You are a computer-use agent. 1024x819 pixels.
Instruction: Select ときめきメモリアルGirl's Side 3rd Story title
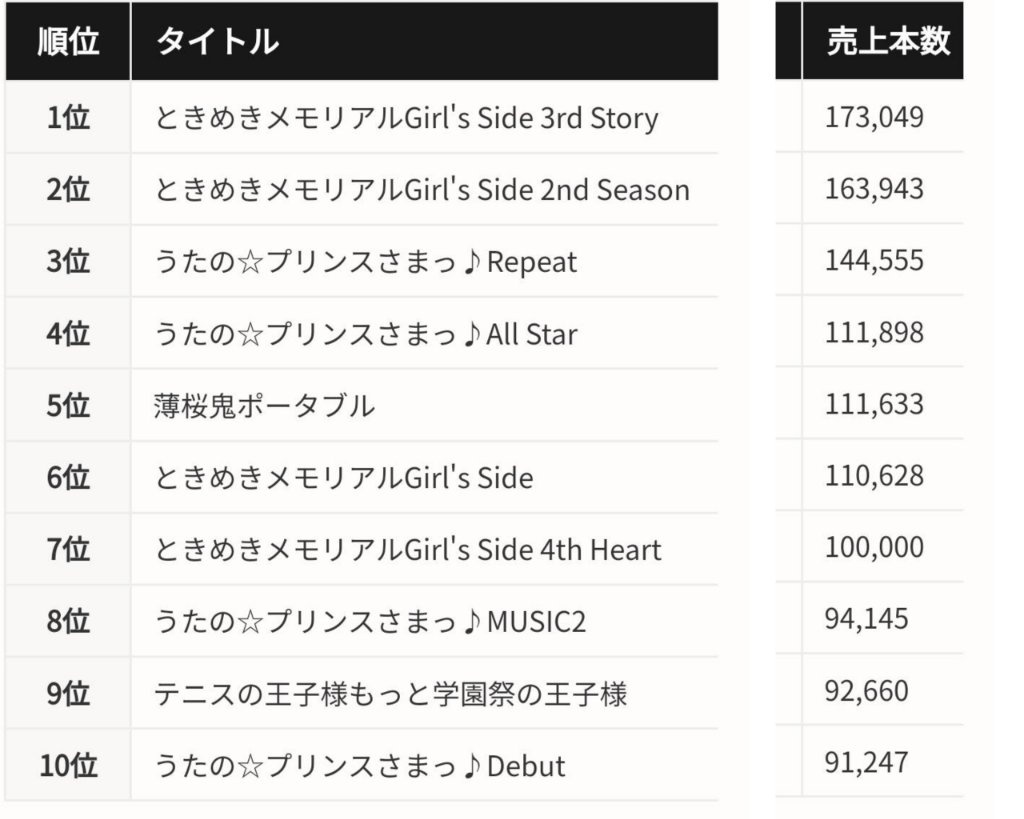pos(406,118)
